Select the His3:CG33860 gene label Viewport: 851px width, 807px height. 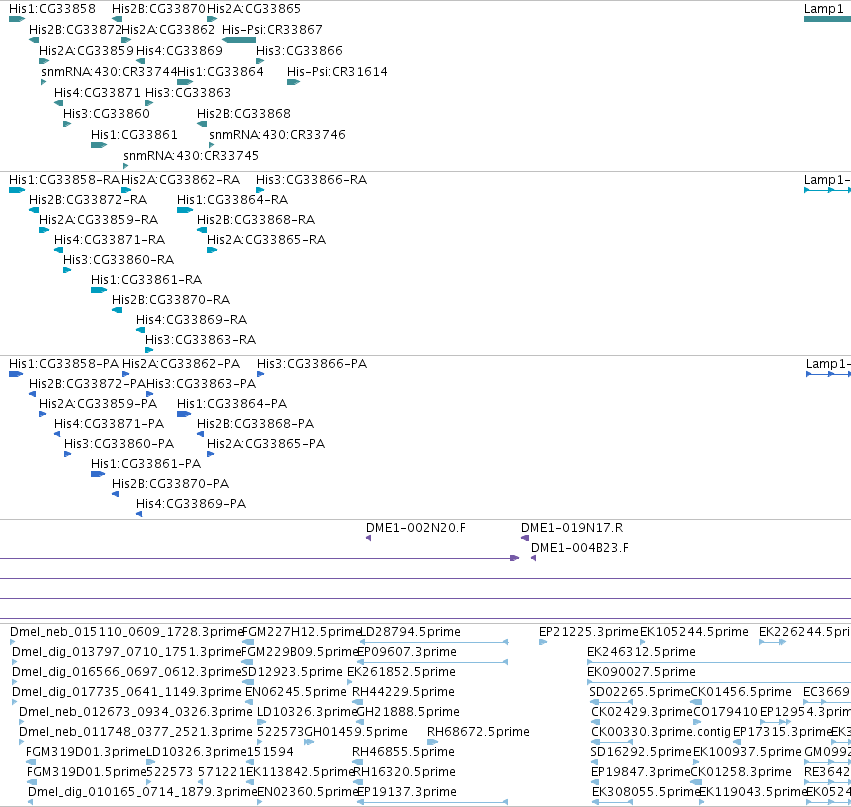tap(106, 113)
